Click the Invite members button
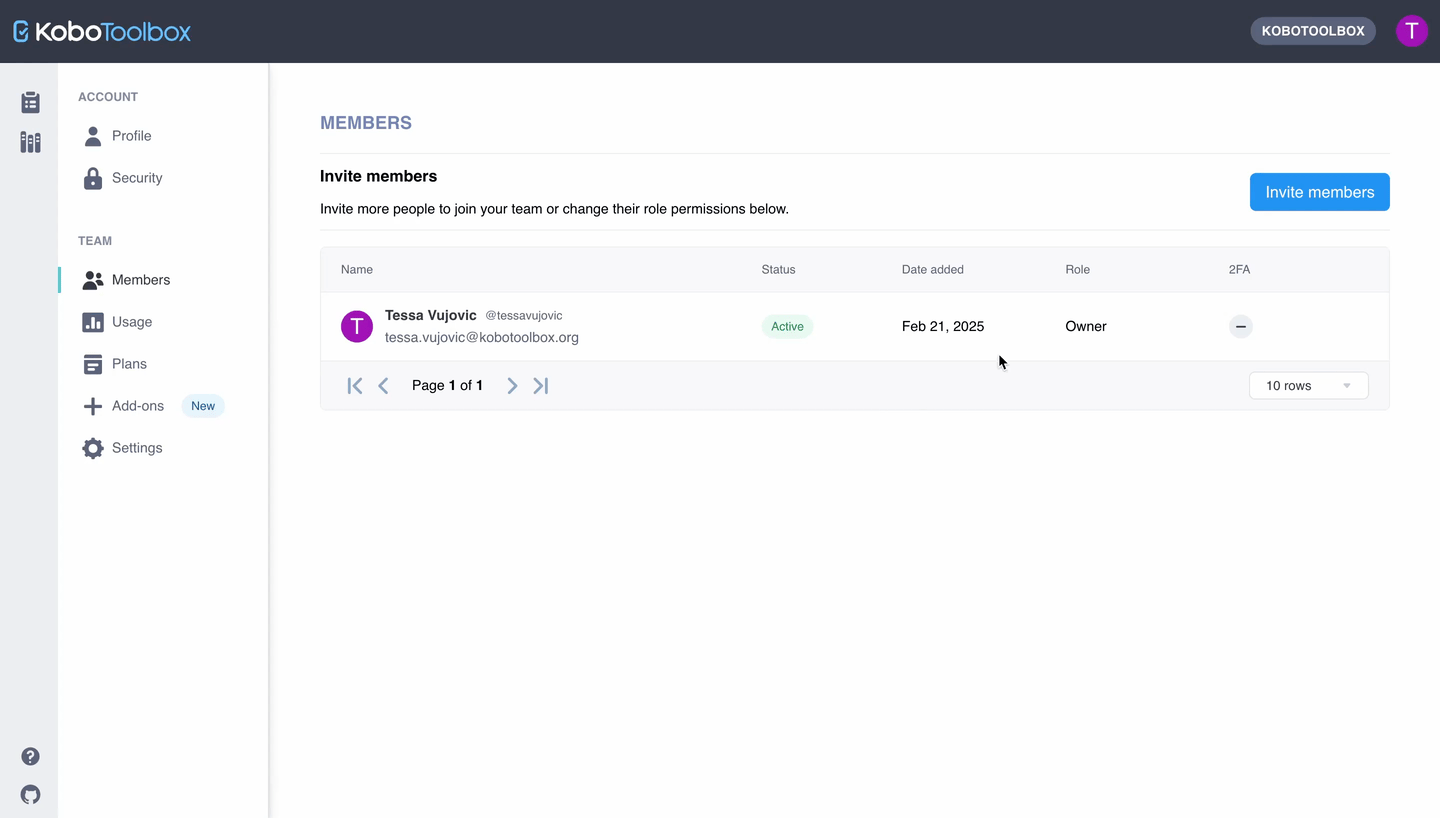 coord(1319,192)
